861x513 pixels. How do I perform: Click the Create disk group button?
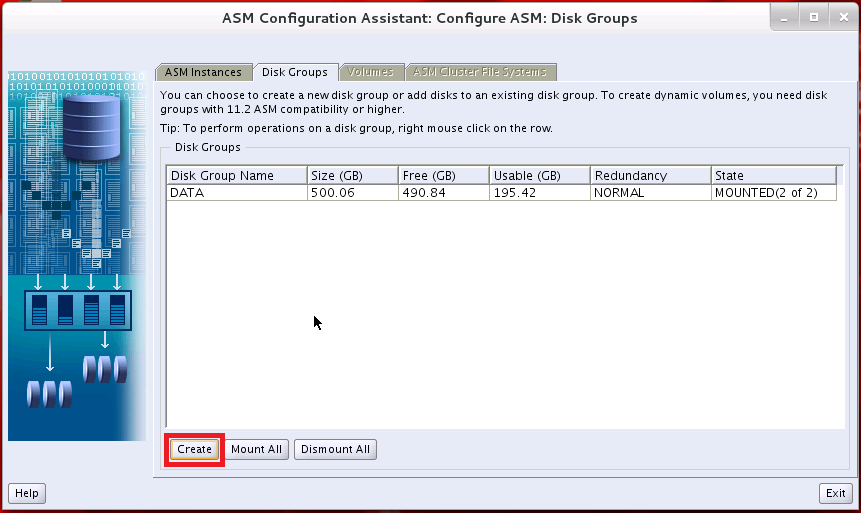pos(195,449)
